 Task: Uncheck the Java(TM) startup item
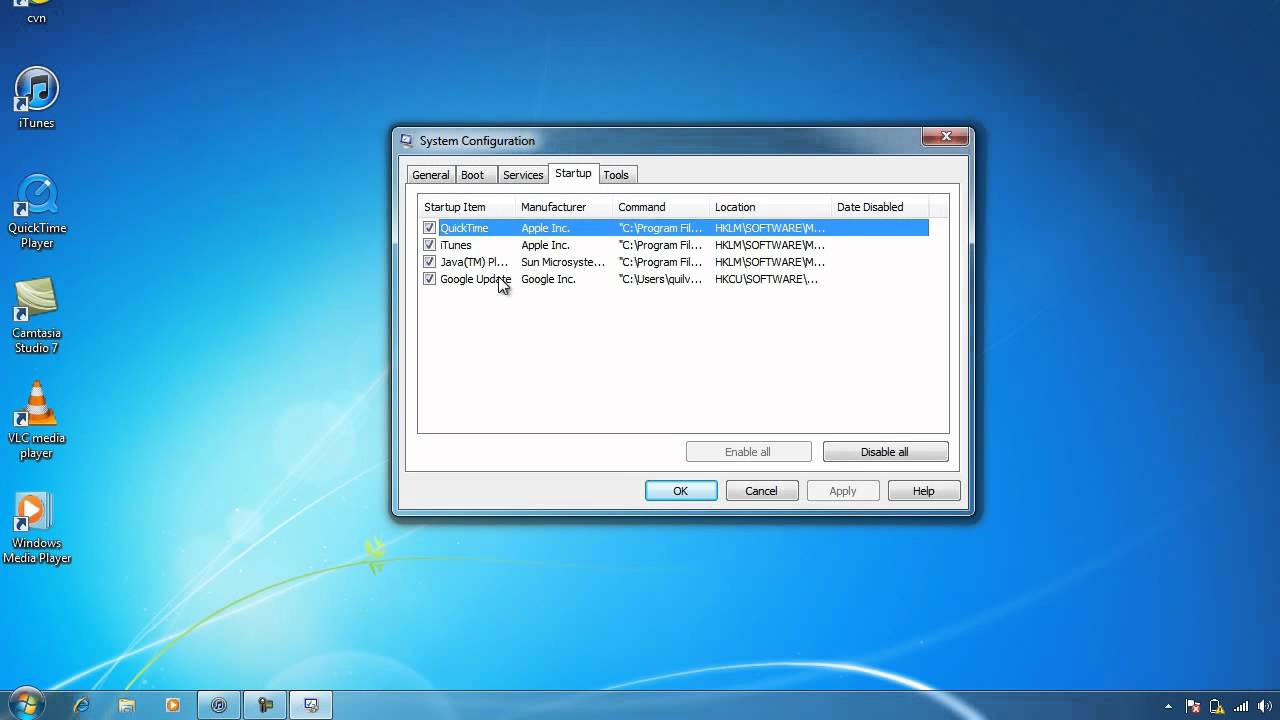[x=430, y=262]
